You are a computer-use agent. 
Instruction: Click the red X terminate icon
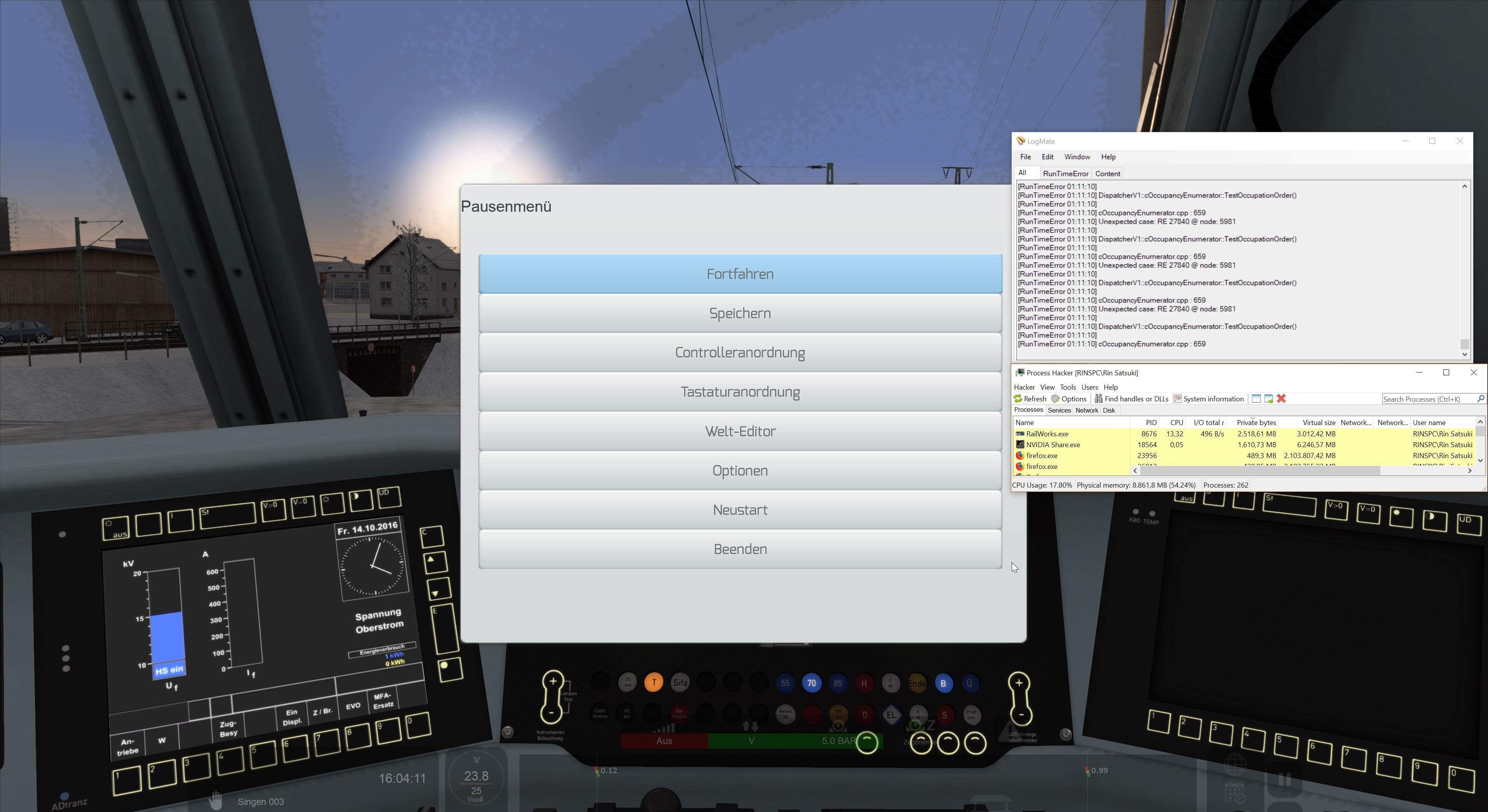tap(1281, 399)
